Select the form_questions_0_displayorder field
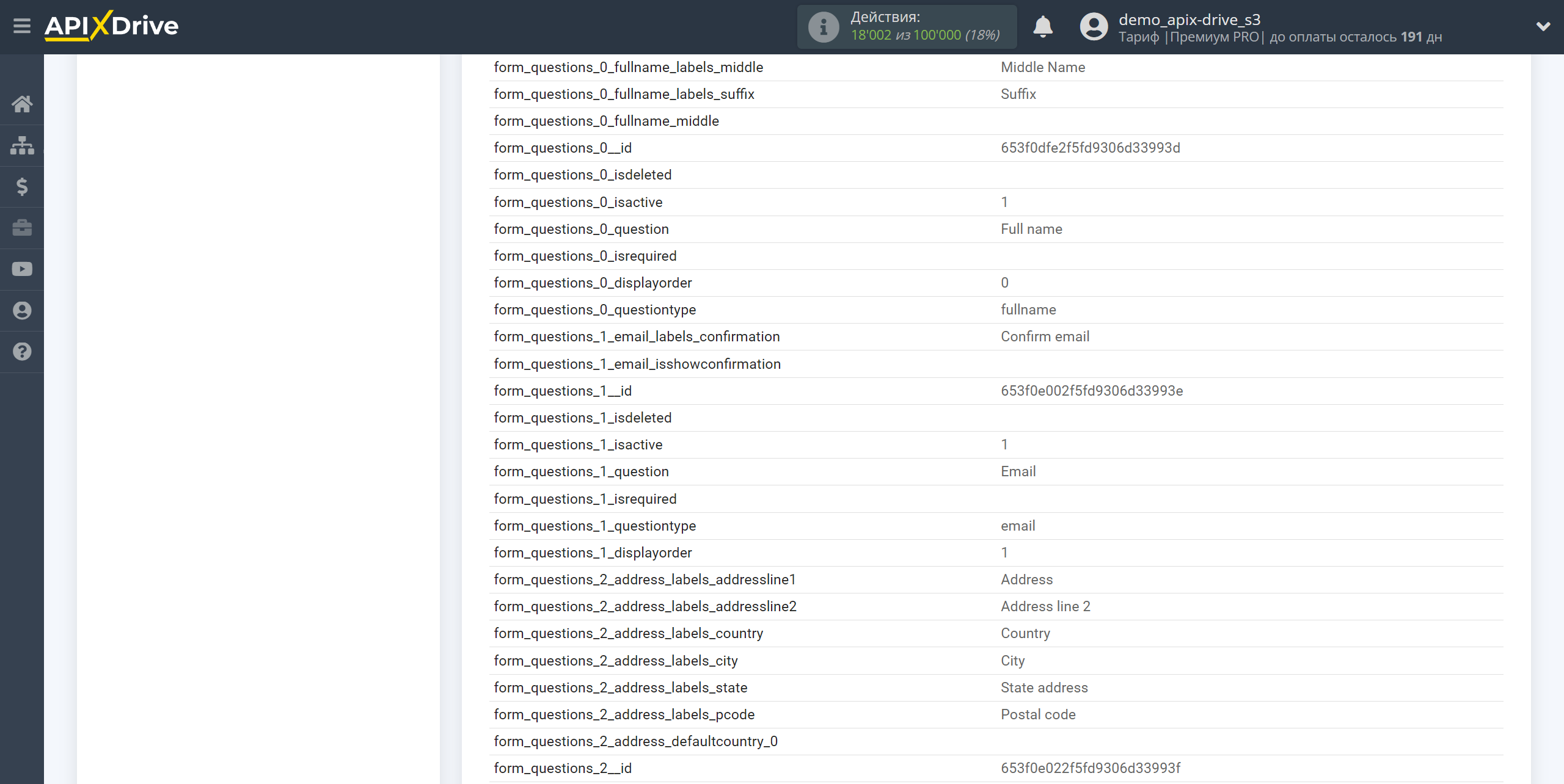Screen dimensions: 1564x784 [x=593, y=283]
